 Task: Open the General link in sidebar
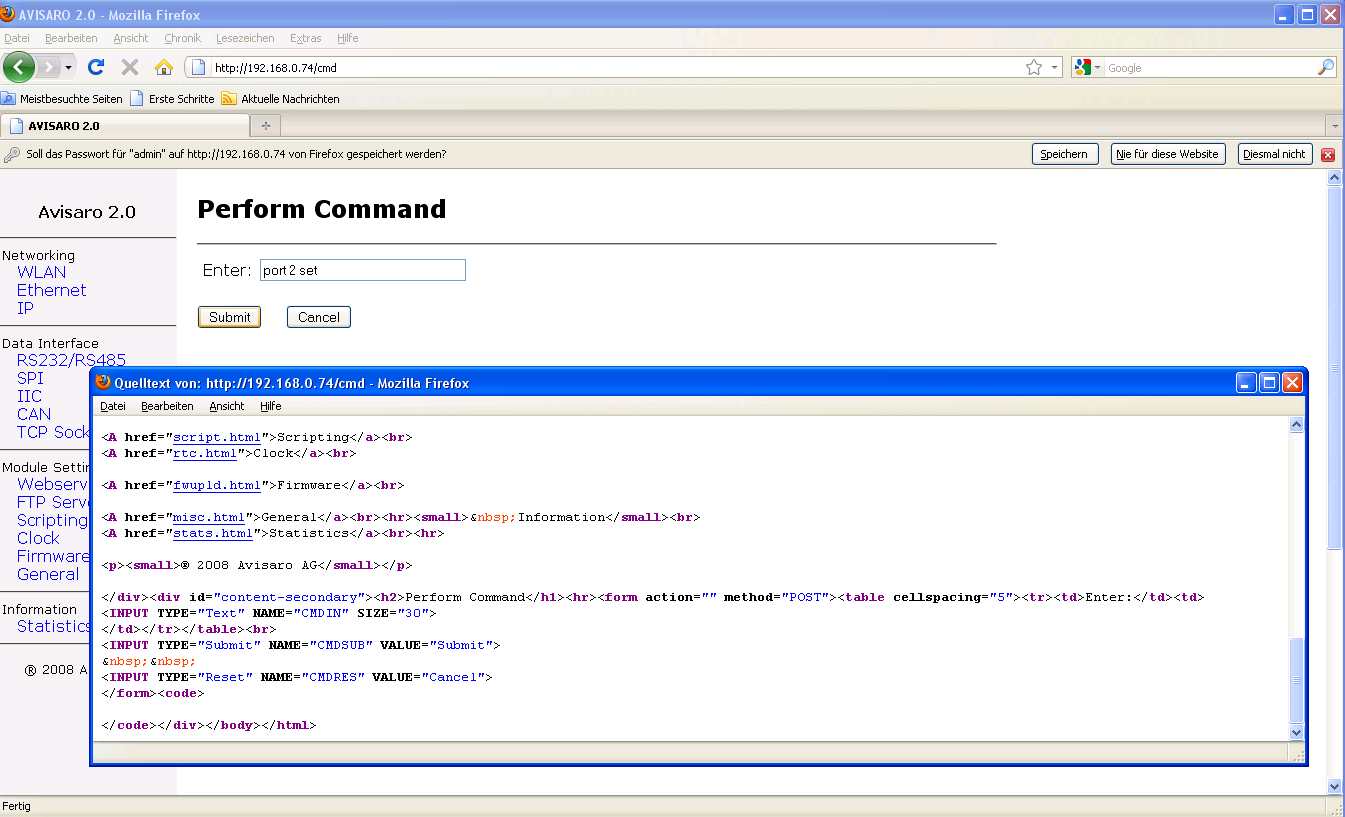coord(48,574)
